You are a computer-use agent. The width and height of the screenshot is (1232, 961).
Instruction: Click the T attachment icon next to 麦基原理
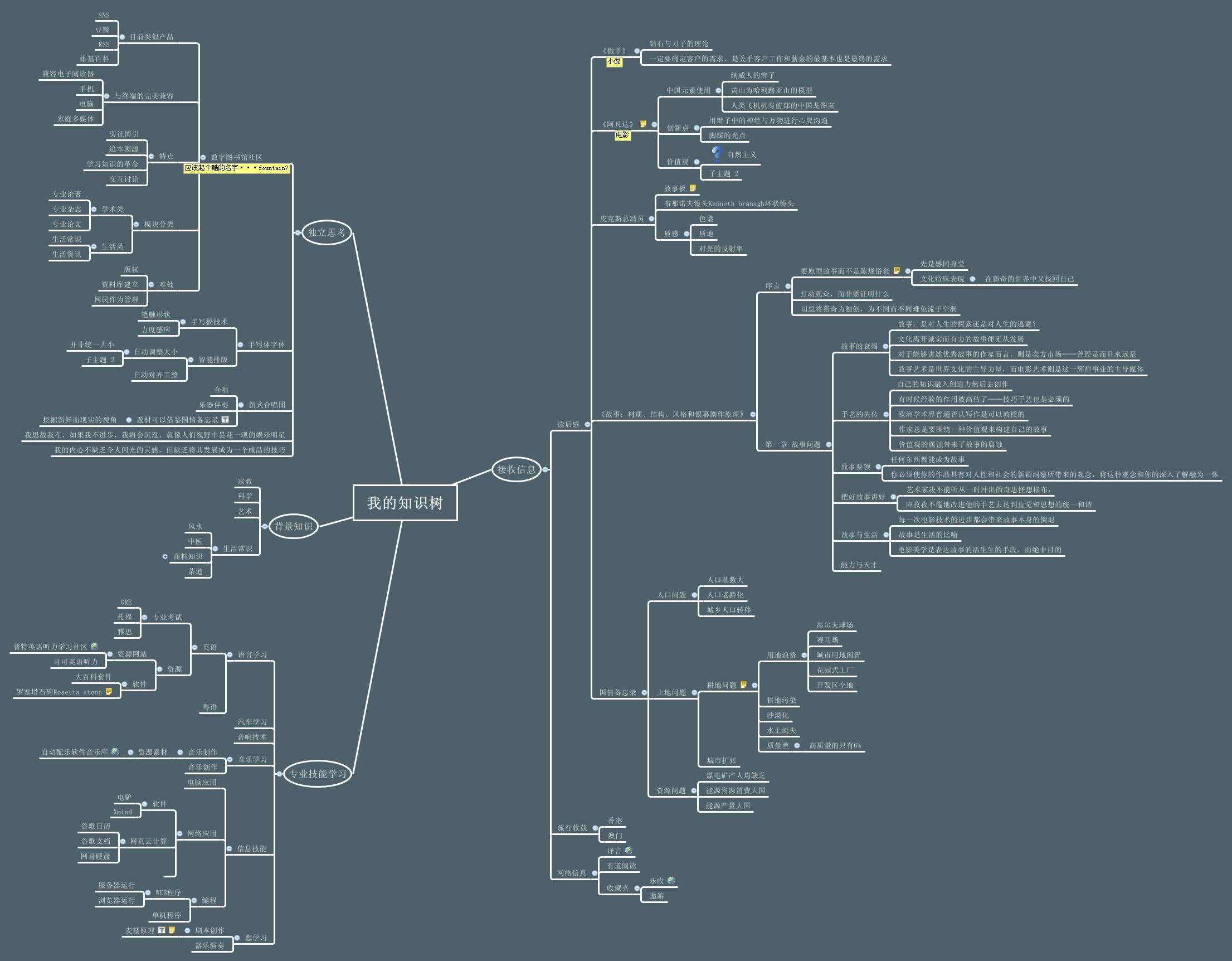coord(163,931)
